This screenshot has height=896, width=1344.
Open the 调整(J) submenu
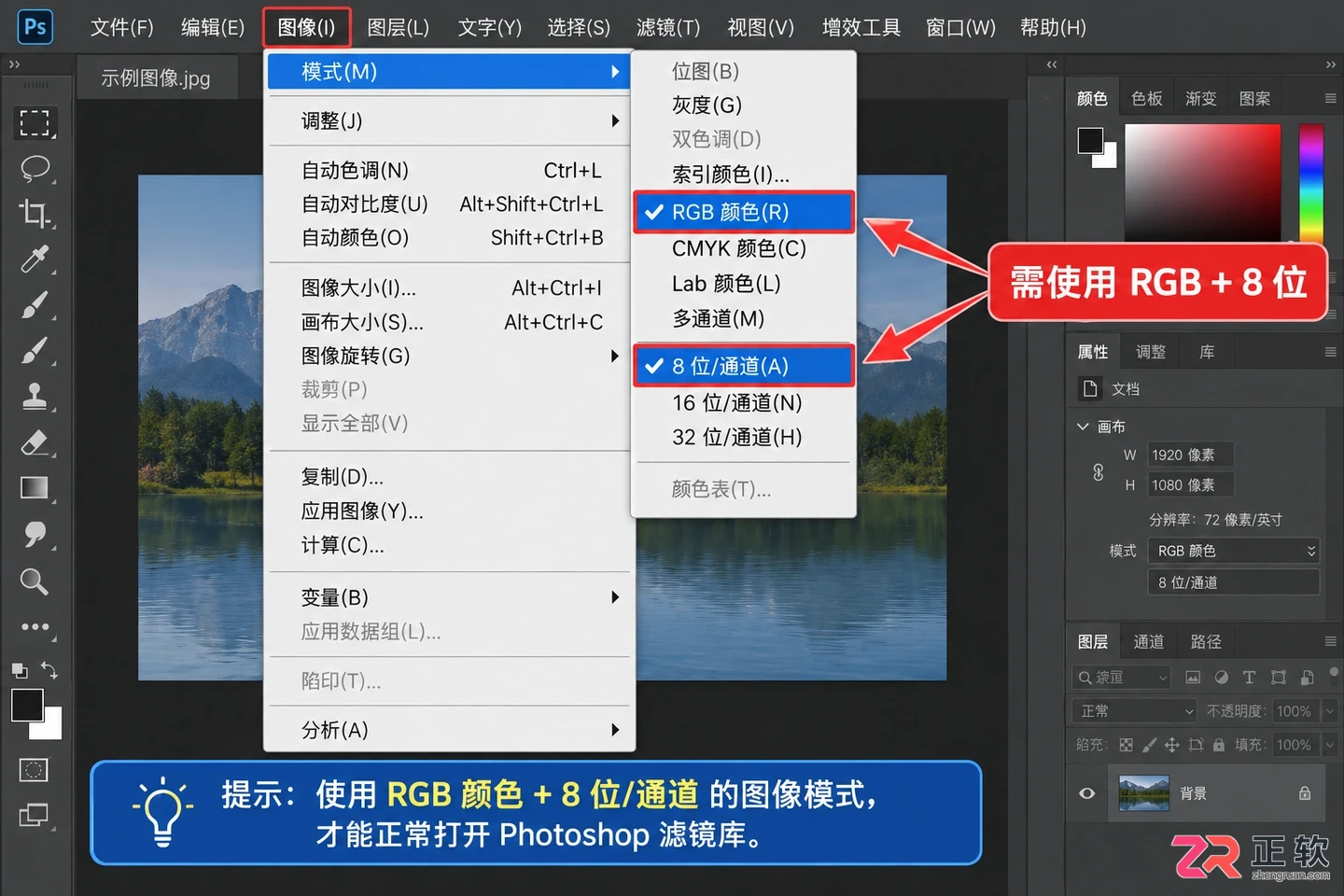pyautogui.click(x=450, y=121)
